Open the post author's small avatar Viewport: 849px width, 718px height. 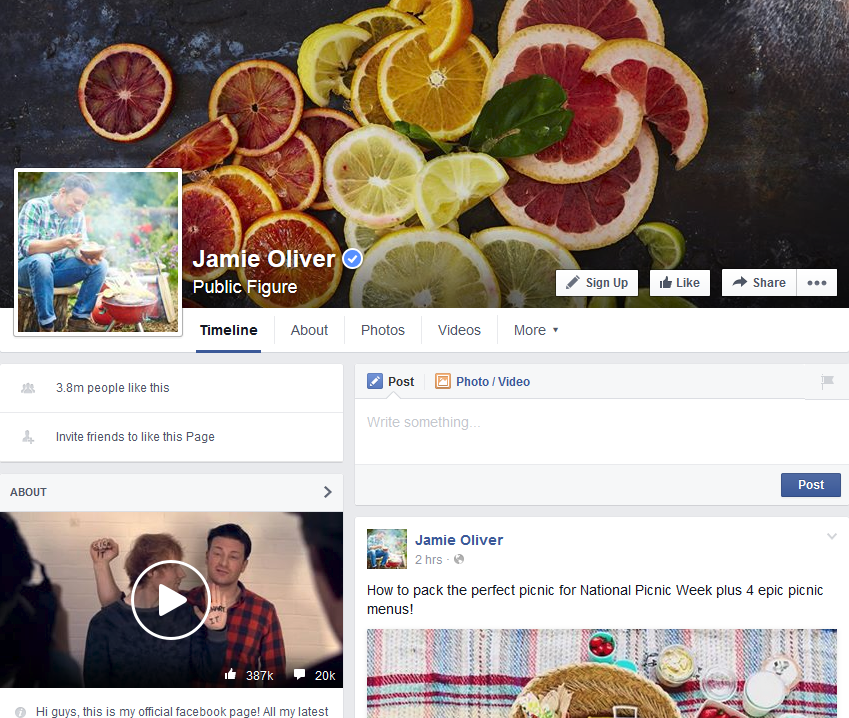pyautogui.click(x=387, y=549)
